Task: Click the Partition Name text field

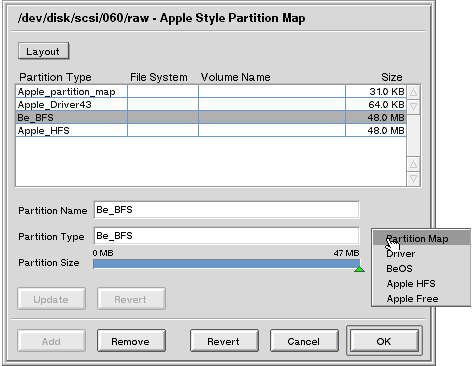Action: coord(227,210)
